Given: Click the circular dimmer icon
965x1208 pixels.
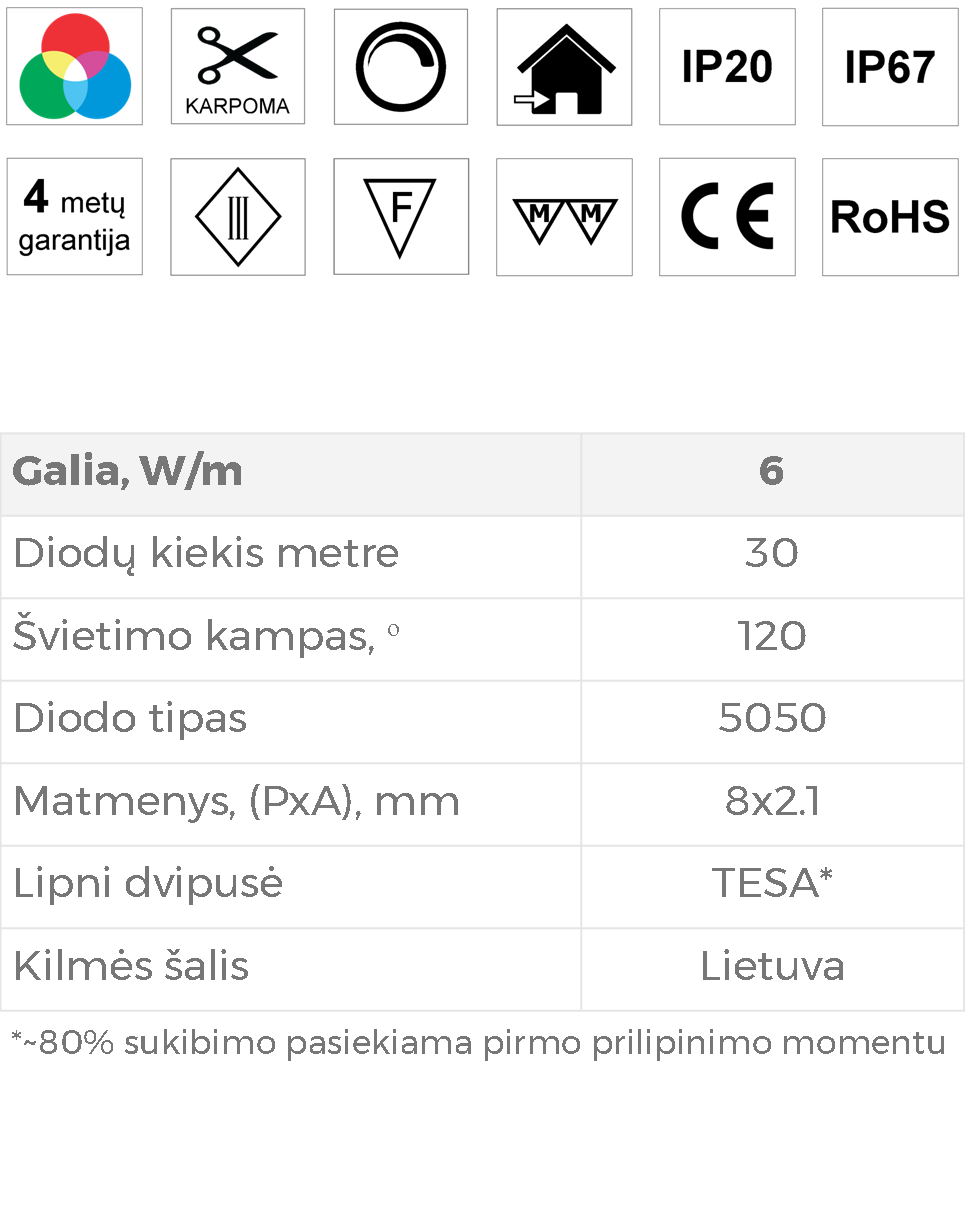Looking at the screenshot, I should [x=401, y=66].
